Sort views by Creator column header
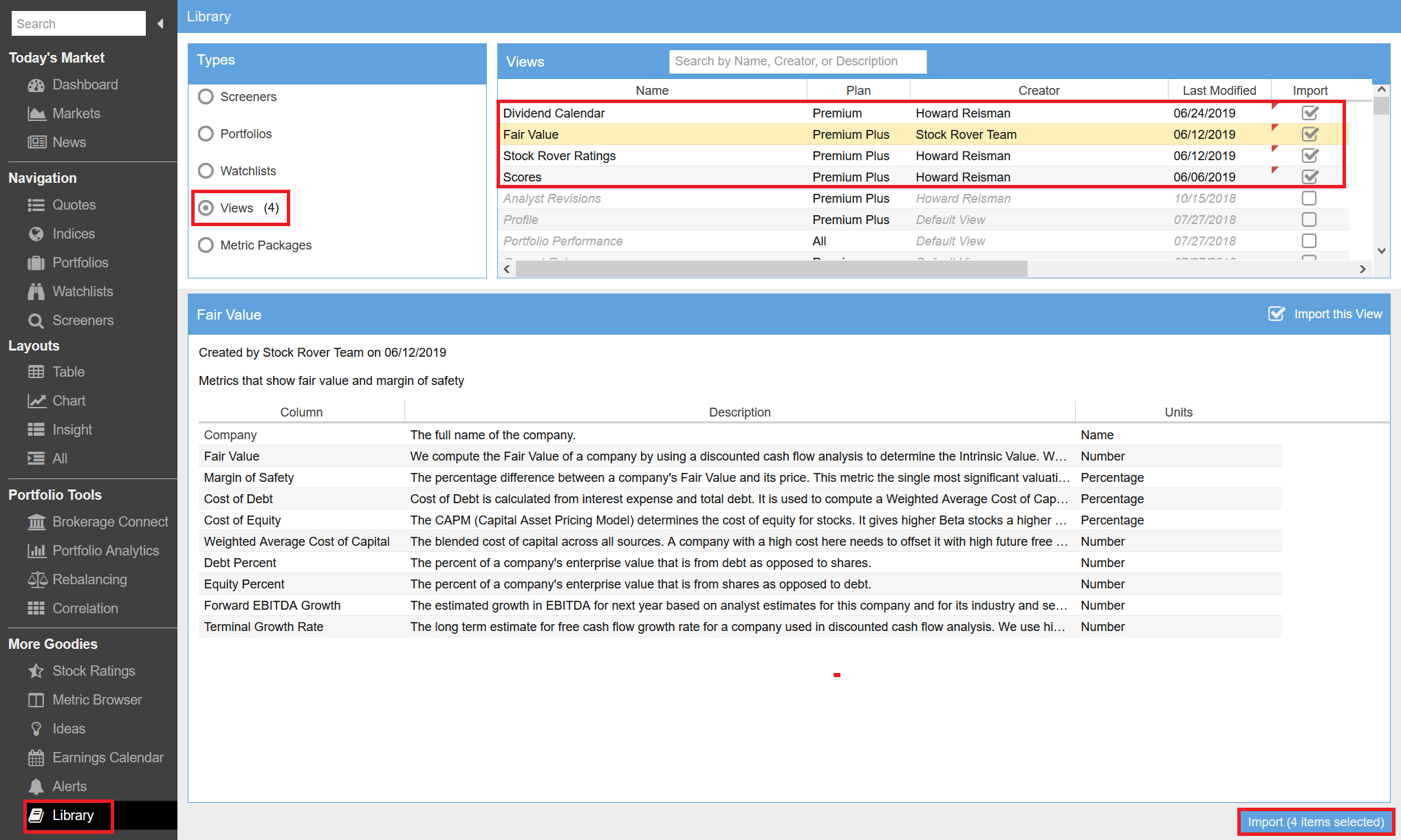1401x840 pixels. click(x=1039, y=91)
